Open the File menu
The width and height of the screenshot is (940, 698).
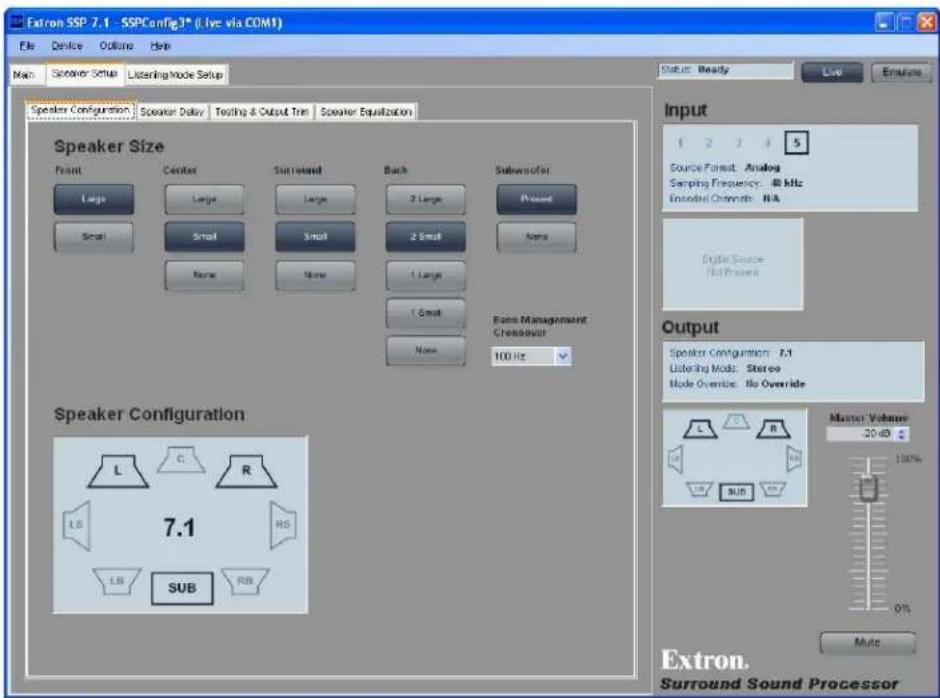26,46
